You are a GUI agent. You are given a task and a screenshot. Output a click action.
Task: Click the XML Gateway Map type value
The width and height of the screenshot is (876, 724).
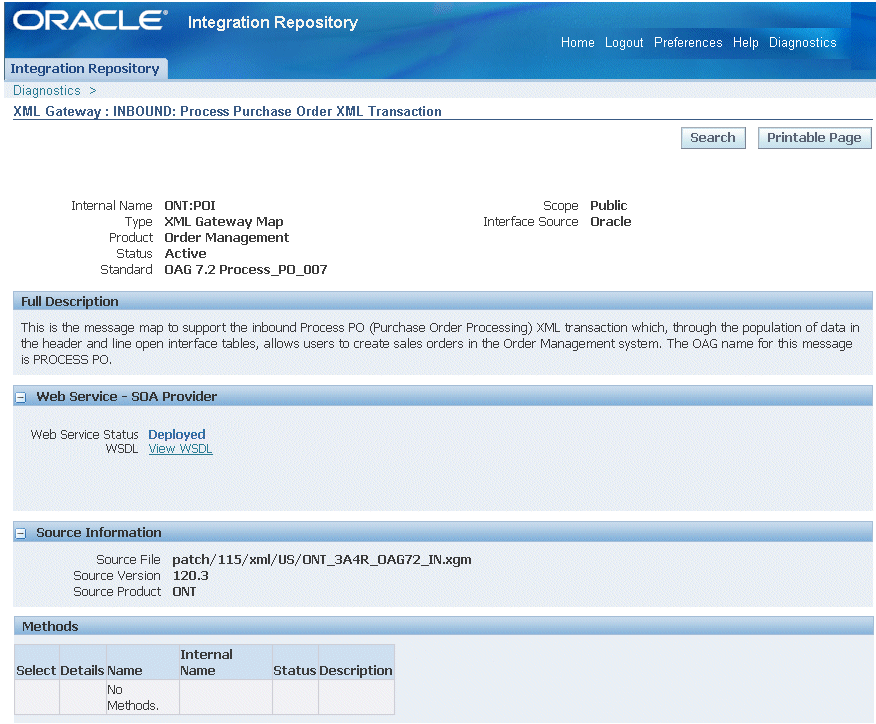click(x=223, y=222)
